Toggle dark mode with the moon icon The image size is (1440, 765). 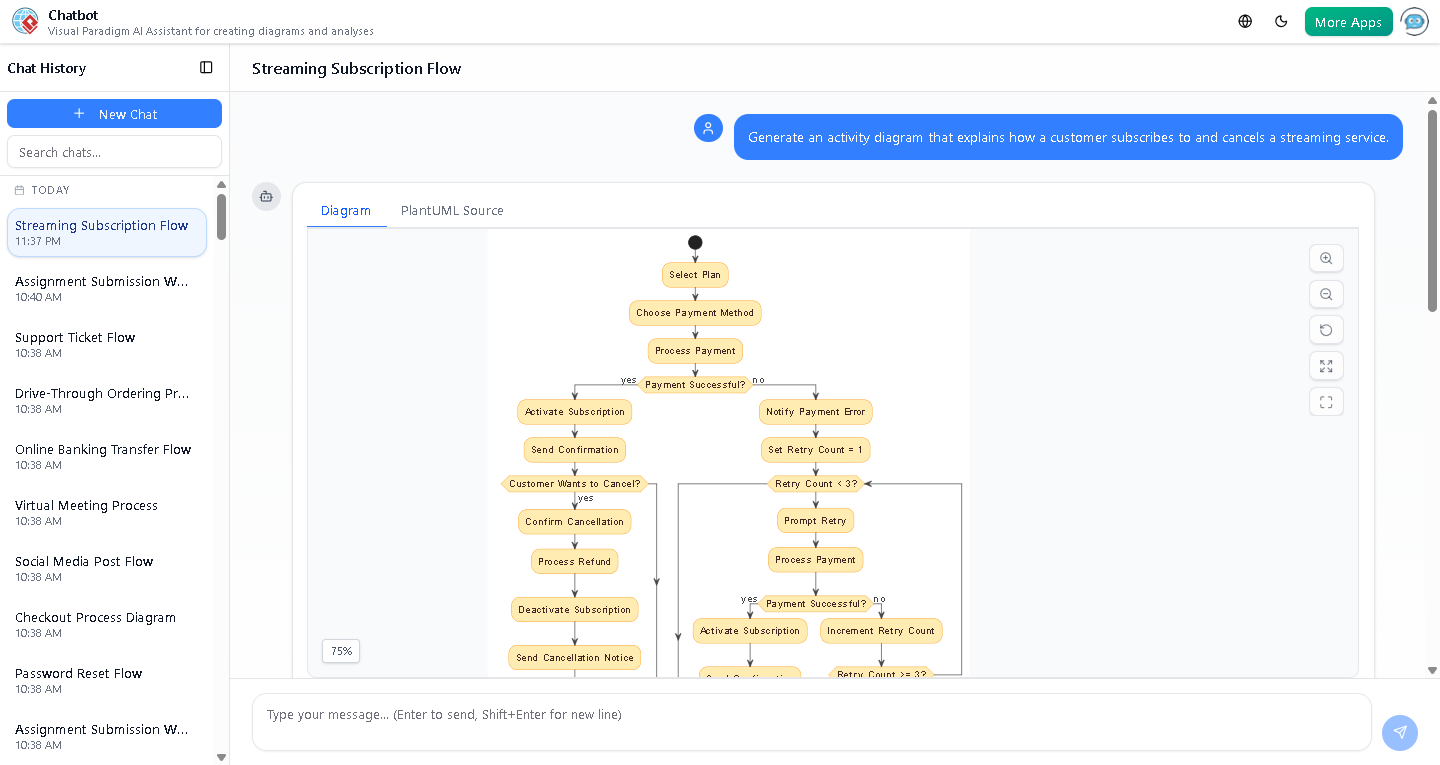pos(1281,20)
